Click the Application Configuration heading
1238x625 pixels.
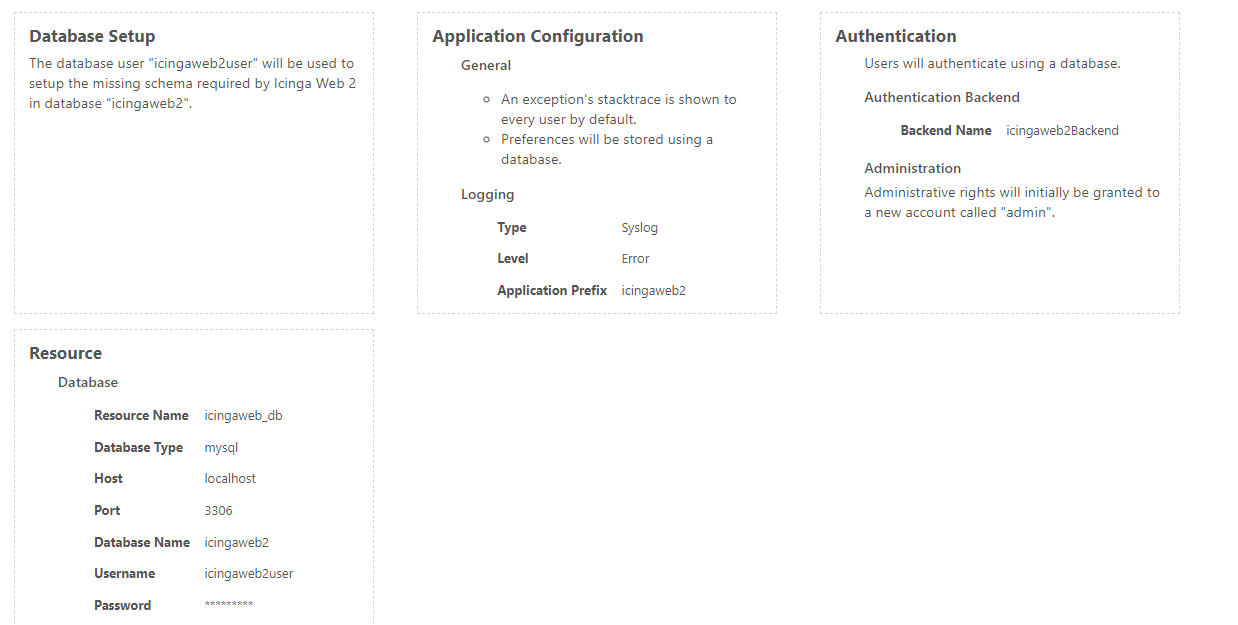[538, 36]
